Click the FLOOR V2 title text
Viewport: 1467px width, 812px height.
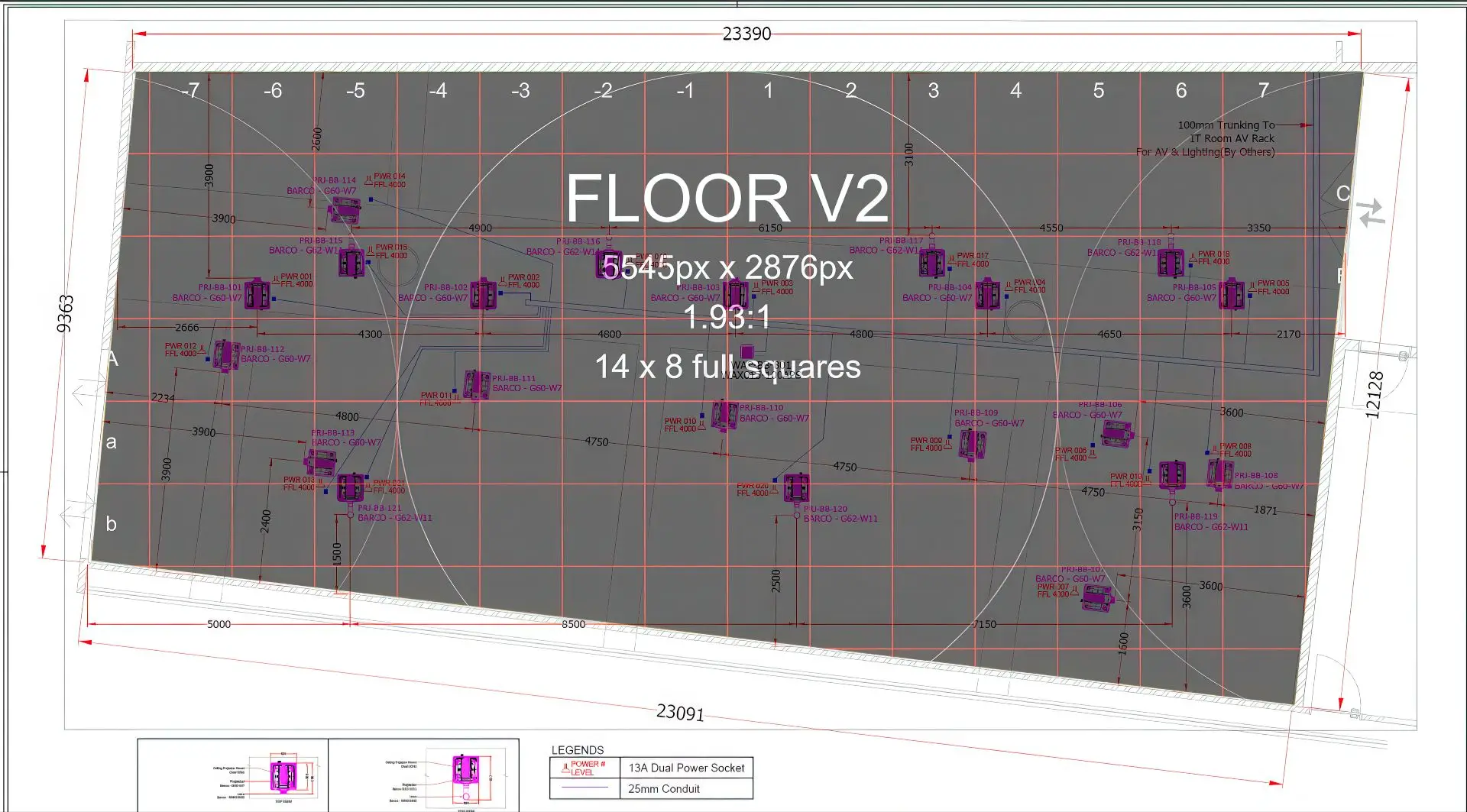[727, 199]
